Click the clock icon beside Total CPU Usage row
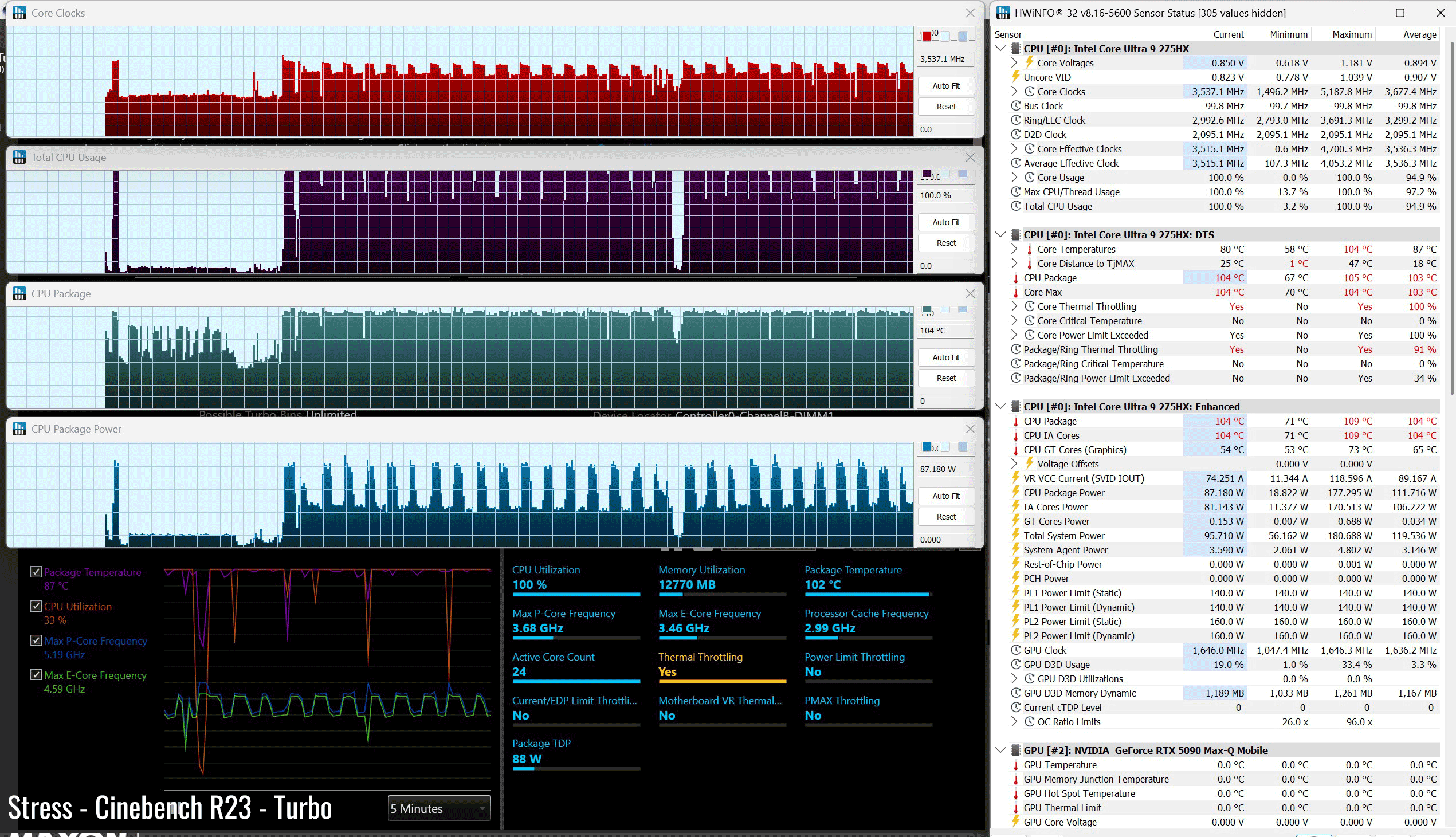This screenshot has height=837, width=1456. tap(1016, 206)
